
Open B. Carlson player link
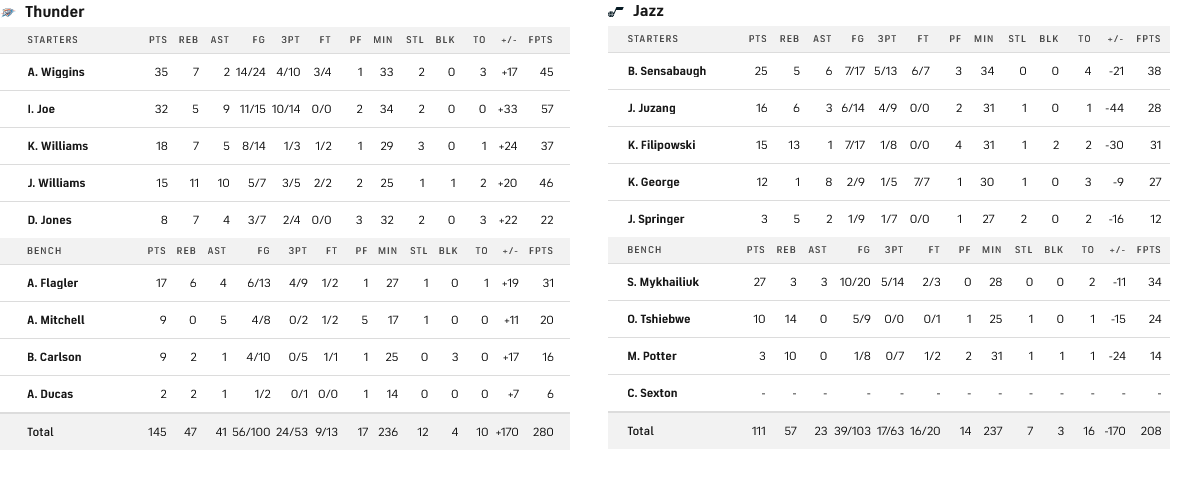point(55,357)
